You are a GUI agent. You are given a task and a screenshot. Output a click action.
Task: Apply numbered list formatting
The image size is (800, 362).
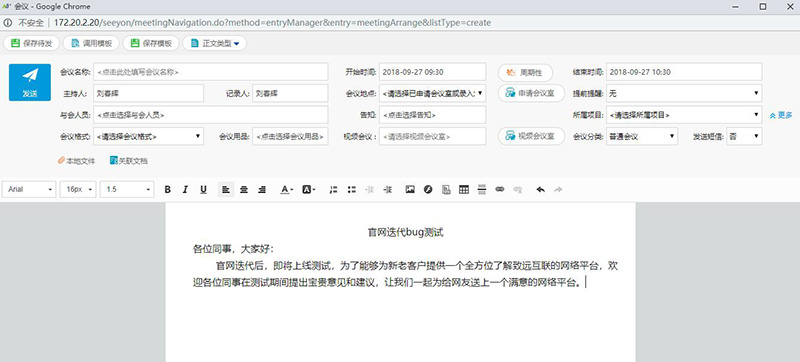[x=333, y=190]
